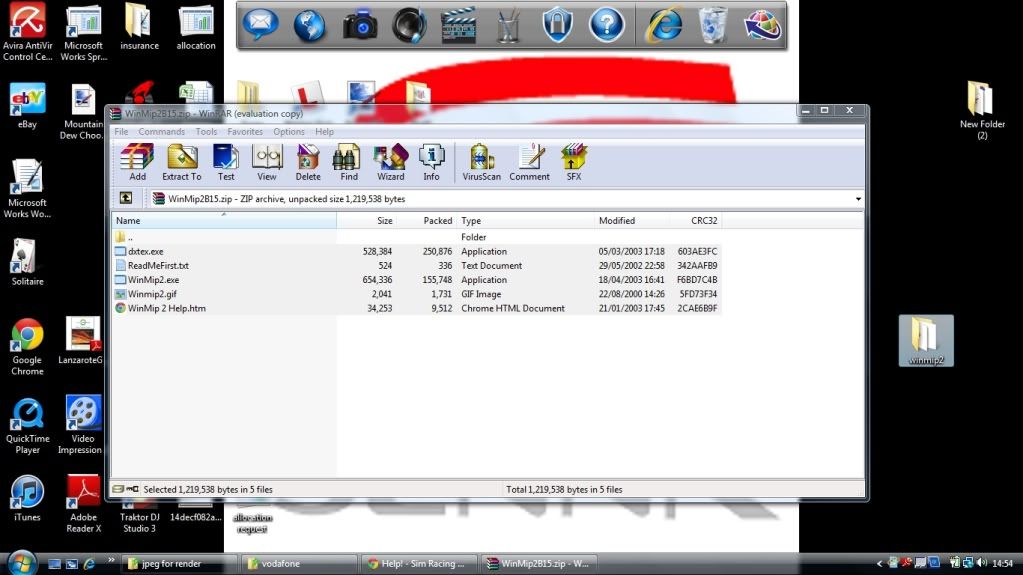The width and height of the screenshot is (1023, 575).
Task: Expand the archive path dropdown arrow
Action: [x=858, y=199]
